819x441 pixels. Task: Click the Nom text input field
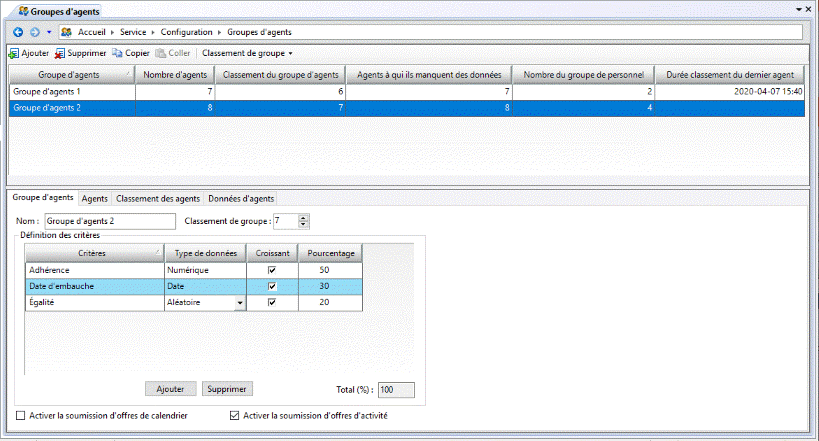[108, 221]
